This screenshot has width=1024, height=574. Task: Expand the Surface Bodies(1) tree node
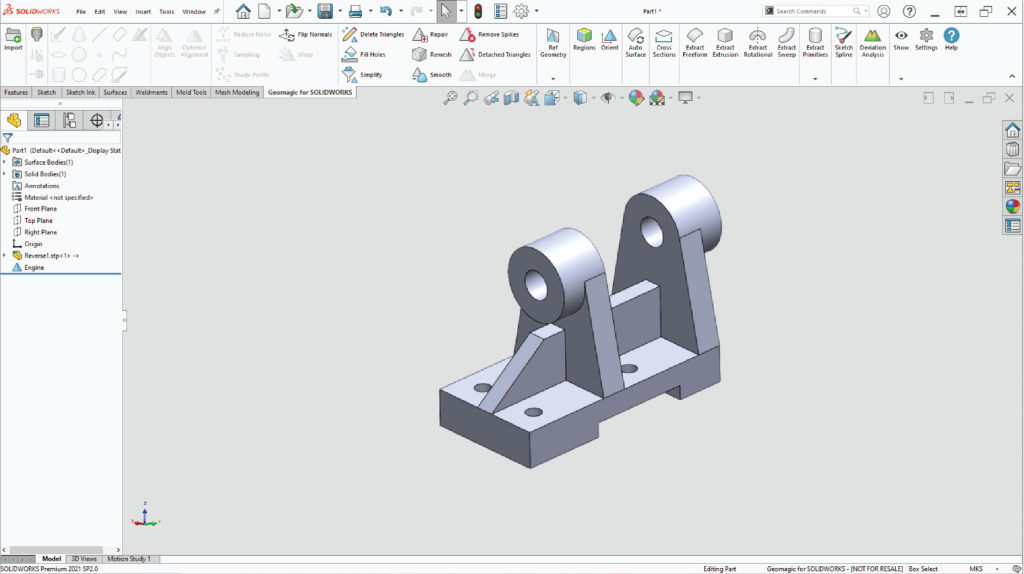click(5, 162)
